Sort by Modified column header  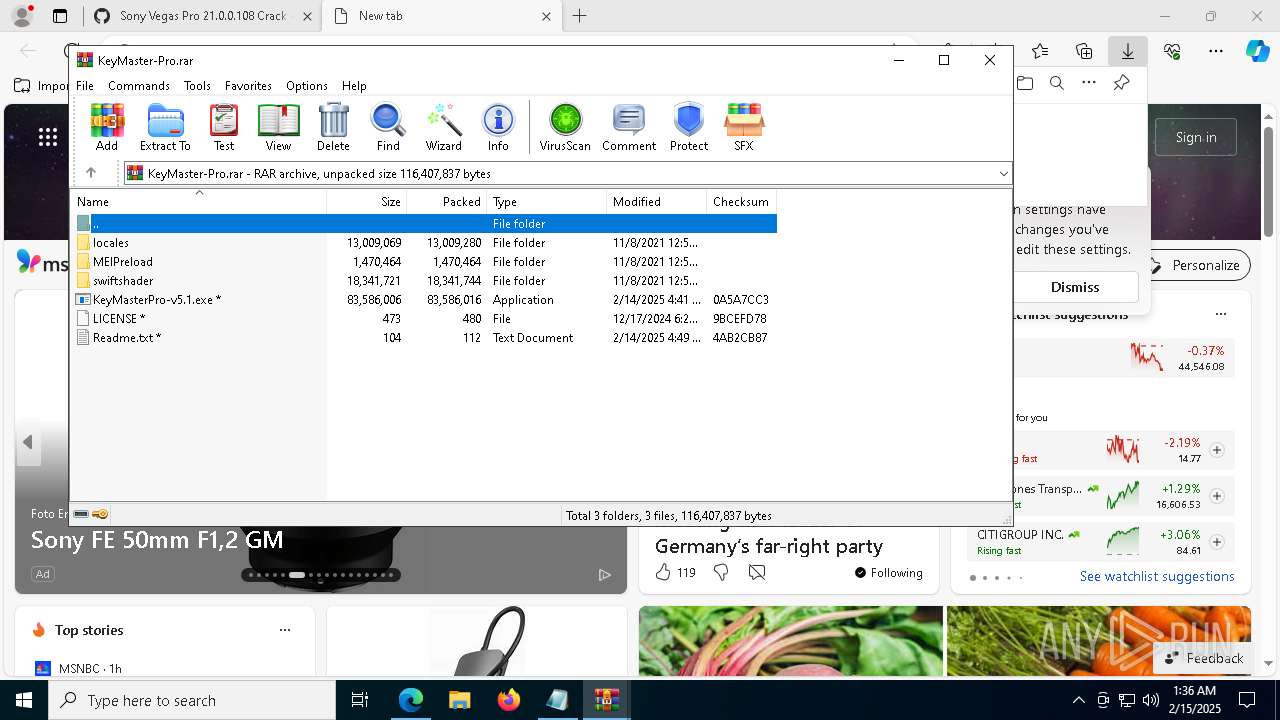[x=656, y=201]
